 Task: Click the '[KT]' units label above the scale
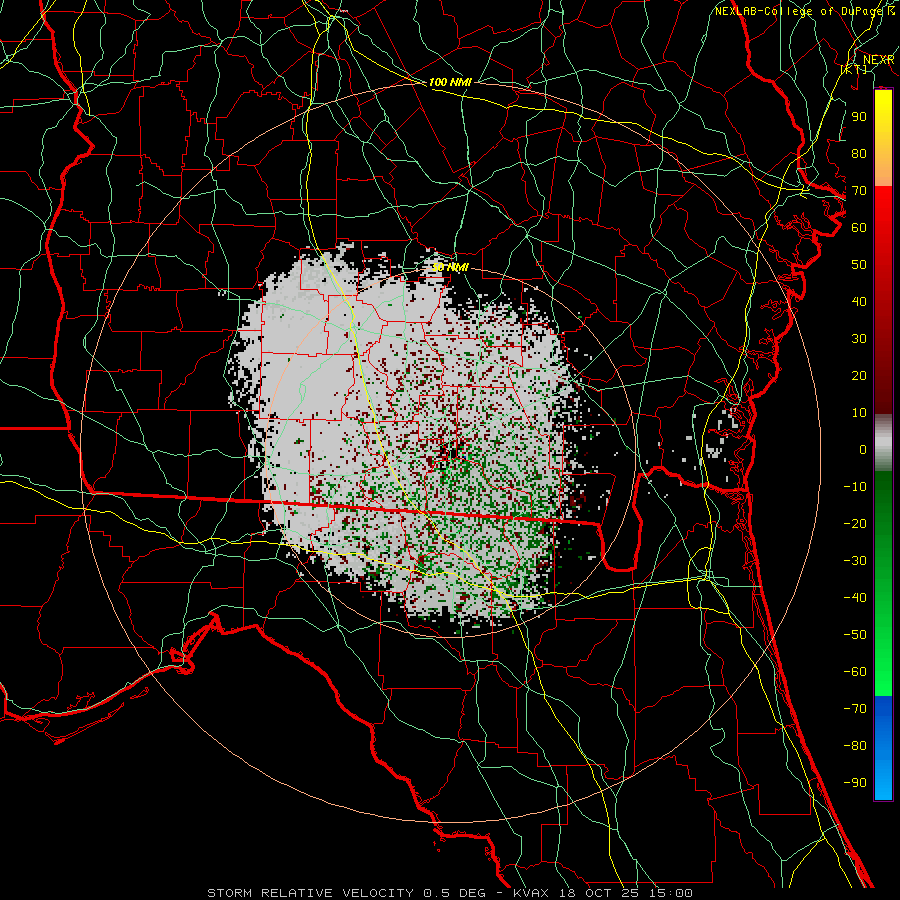[x=854, y=69]
